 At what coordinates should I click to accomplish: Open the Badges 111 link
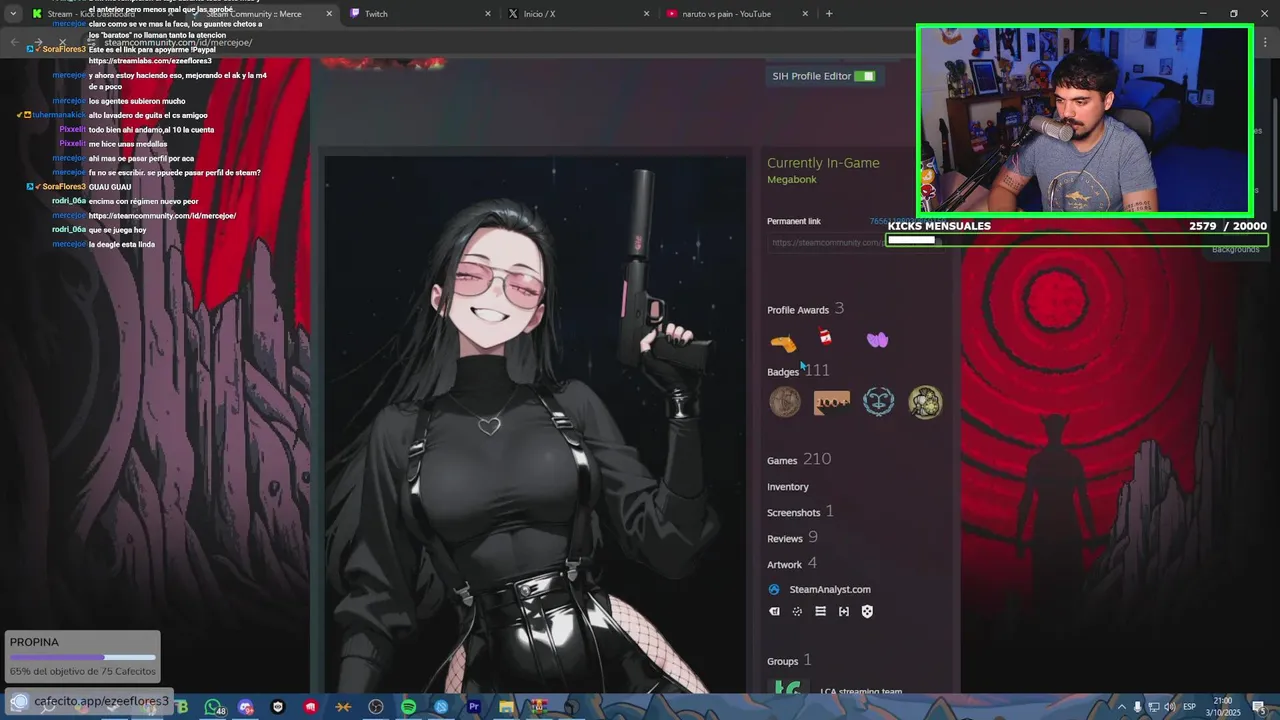point(798,371)
